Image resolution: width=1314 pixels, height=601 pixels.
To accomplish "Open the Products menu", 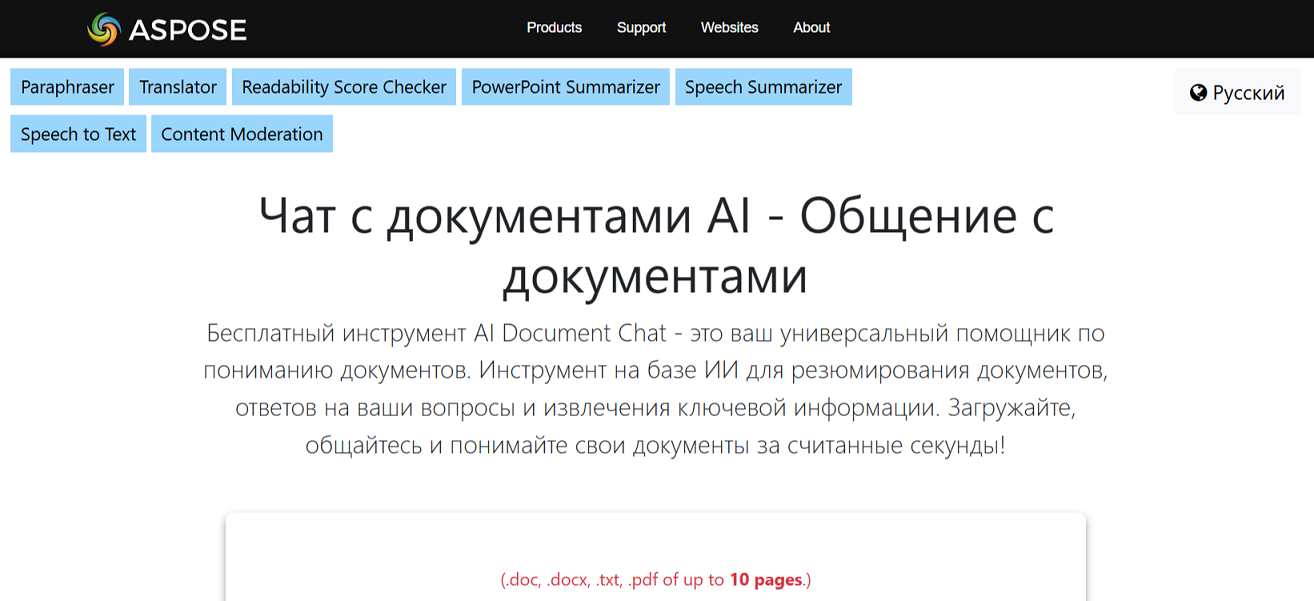I will (554, 28).
